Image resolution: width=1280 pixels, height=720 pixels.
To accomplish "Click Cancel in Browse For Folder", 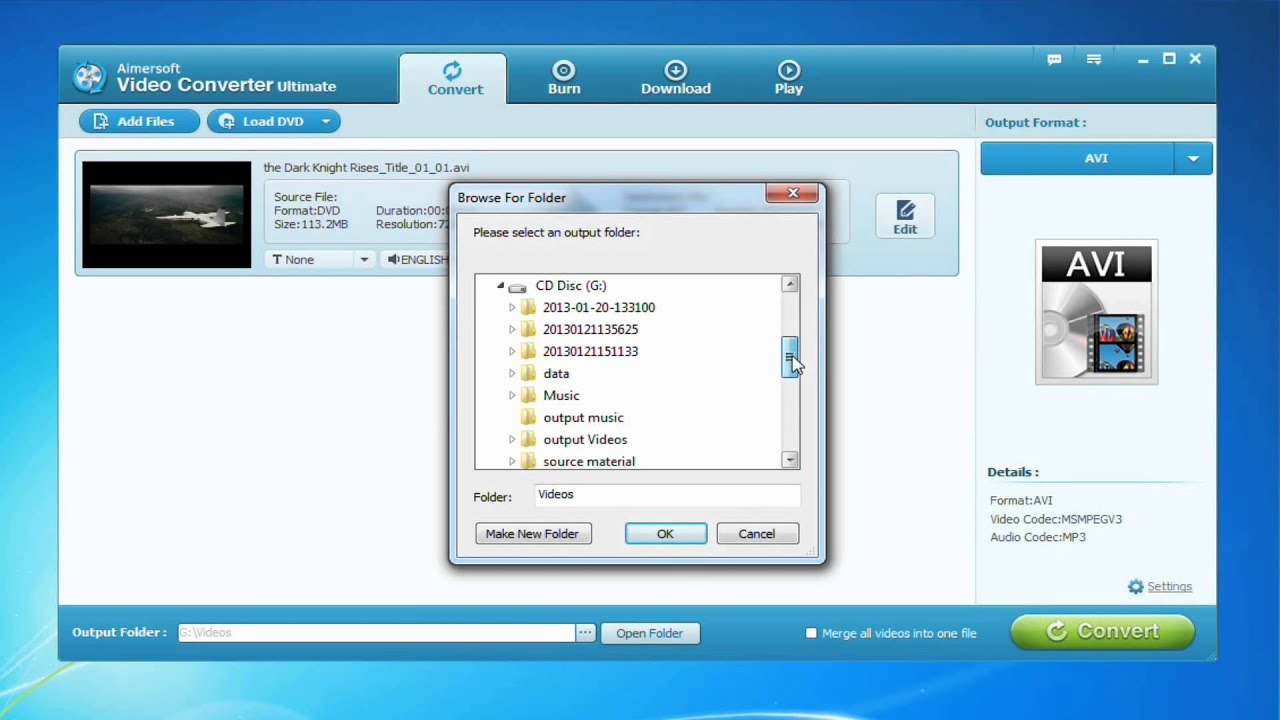I will 756,534.
